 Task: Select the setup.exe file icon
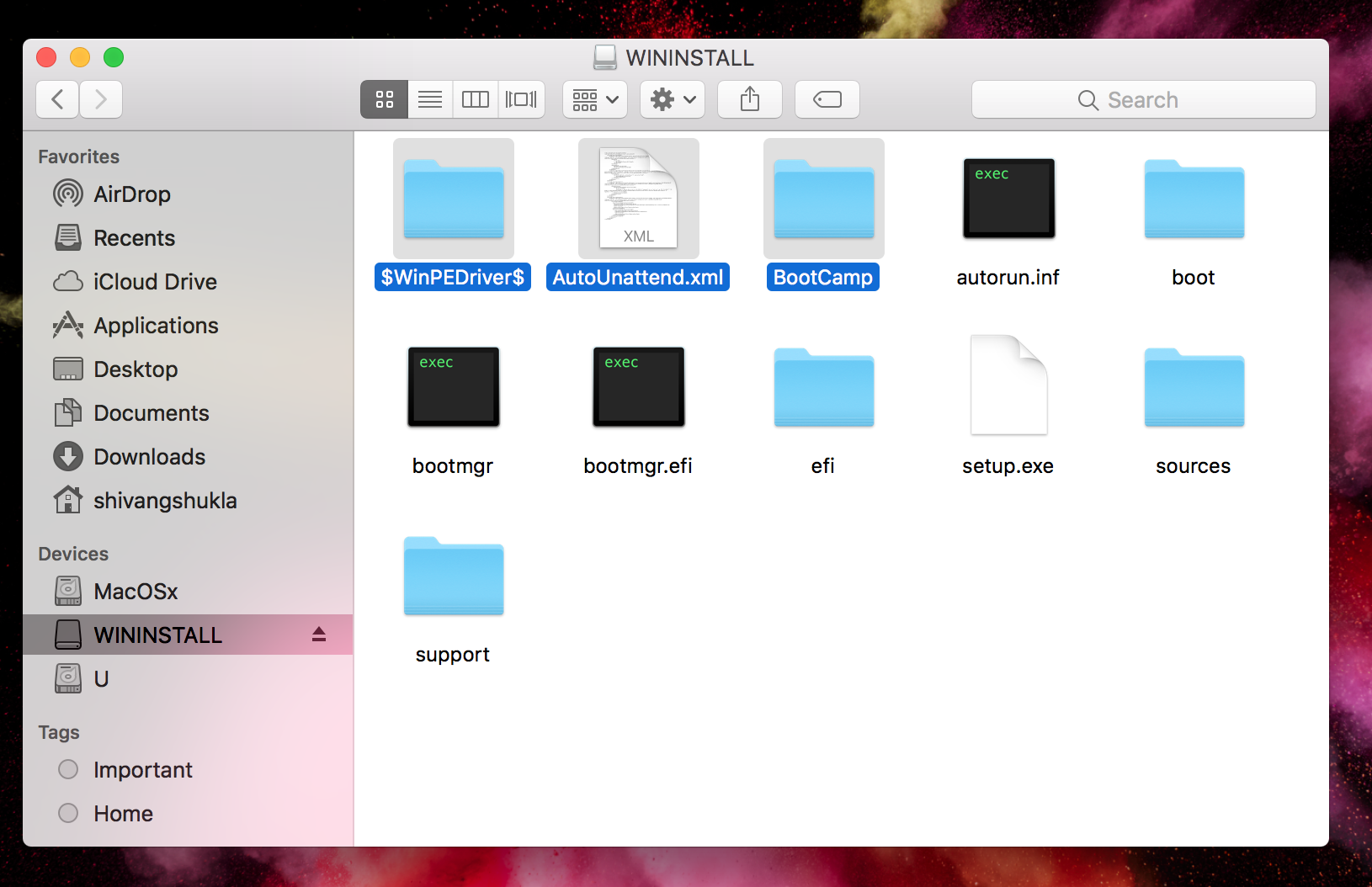point(1009,385)
